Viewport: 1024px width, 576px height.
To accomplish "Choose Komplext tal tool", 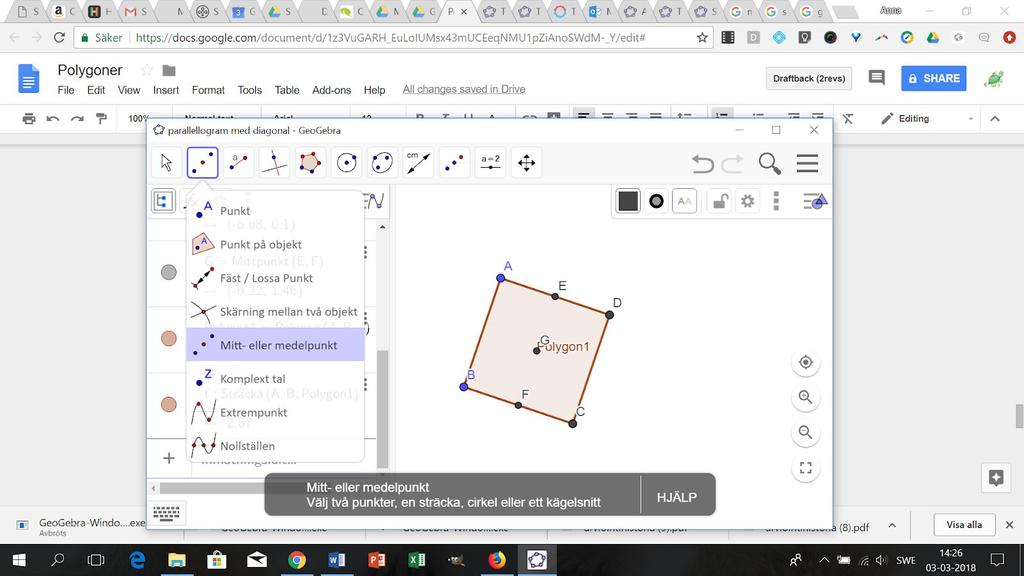I will 275,379.
